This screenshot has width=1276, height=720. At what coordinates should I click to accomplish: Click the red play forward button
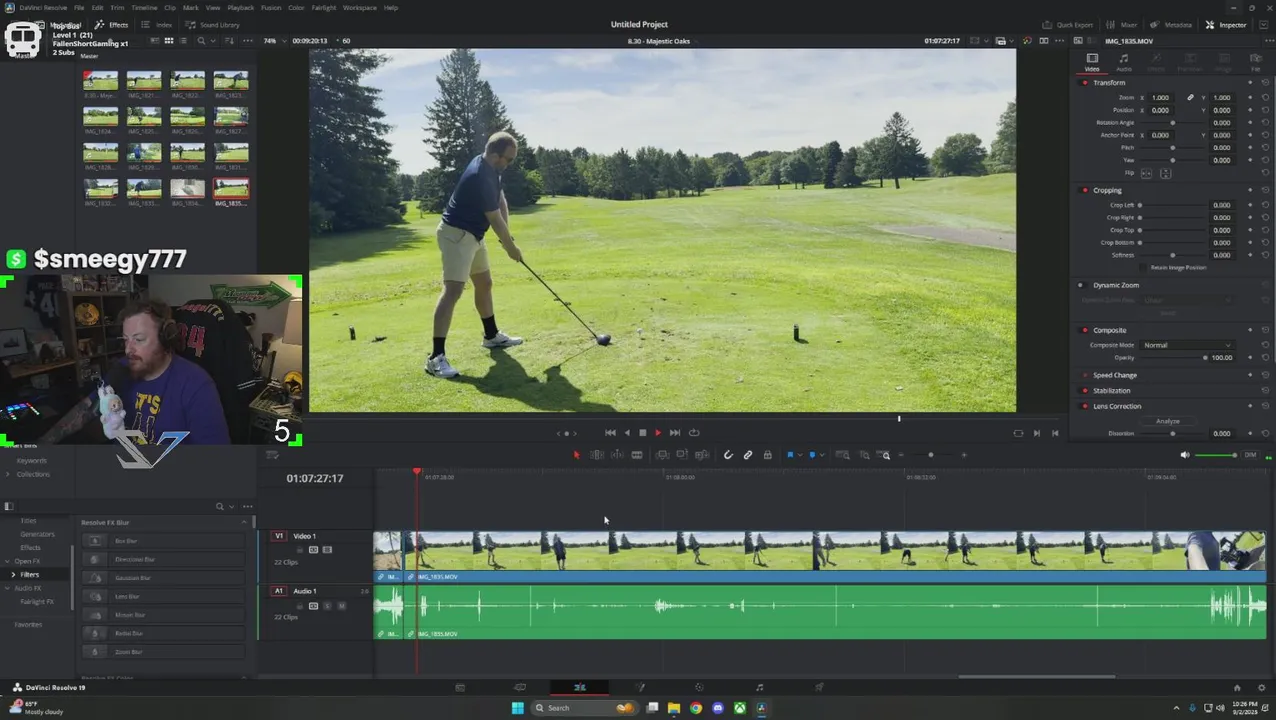657,433
